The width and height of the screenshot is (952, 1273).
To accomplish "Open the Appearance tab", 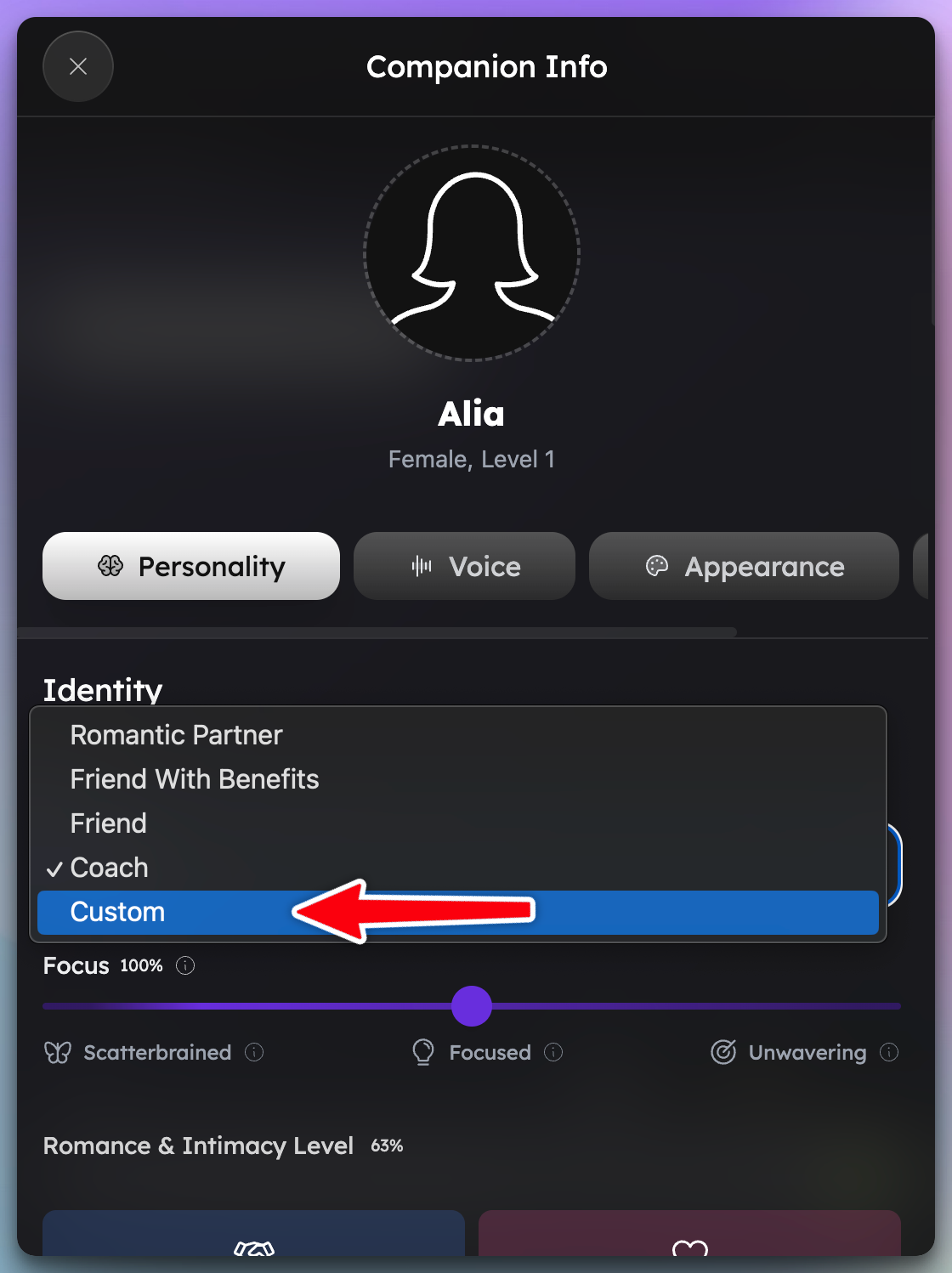I will click(x=744, y=566).
